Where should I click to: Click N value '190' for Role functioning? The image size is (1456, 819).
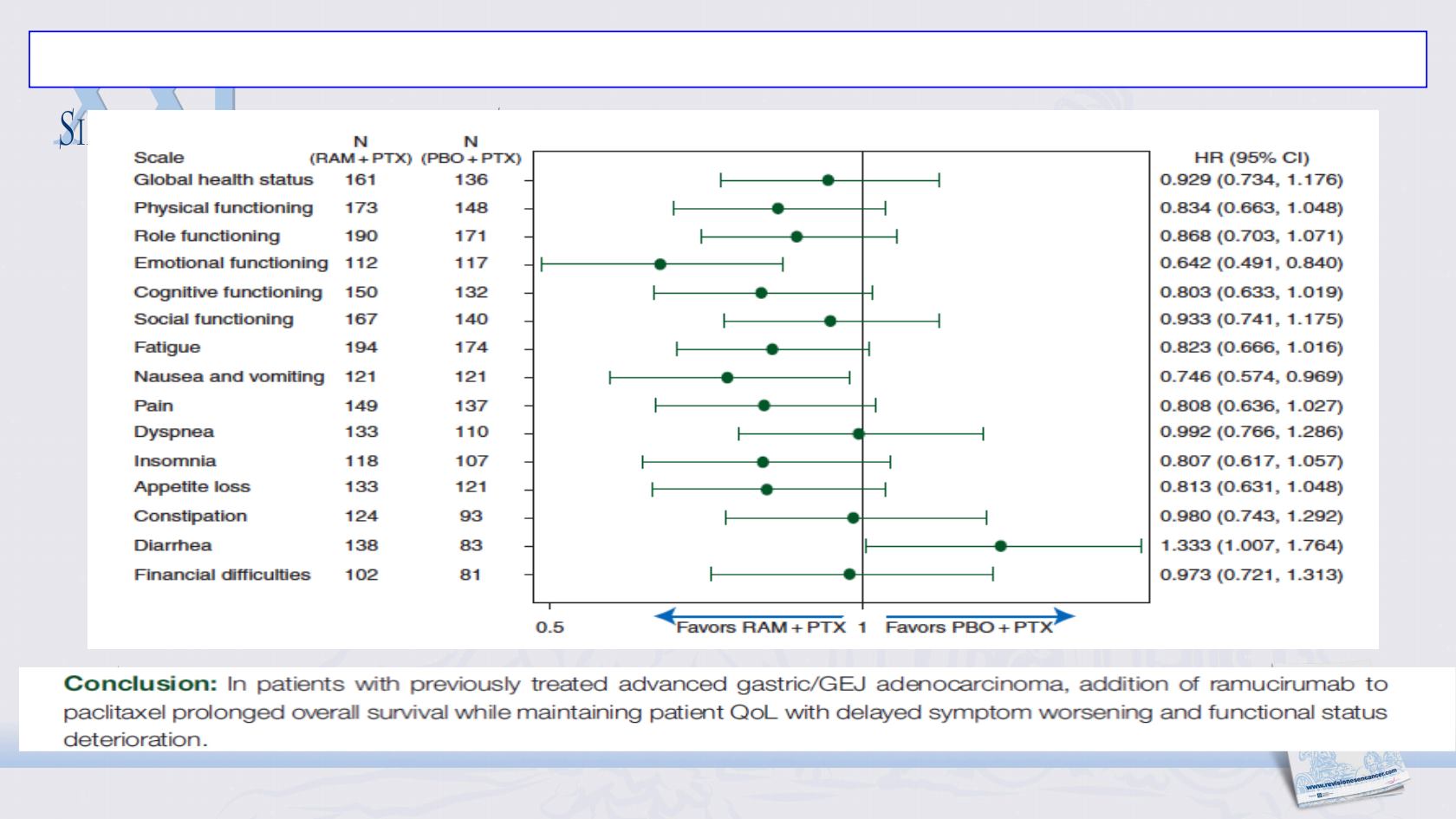click(361, 236)
